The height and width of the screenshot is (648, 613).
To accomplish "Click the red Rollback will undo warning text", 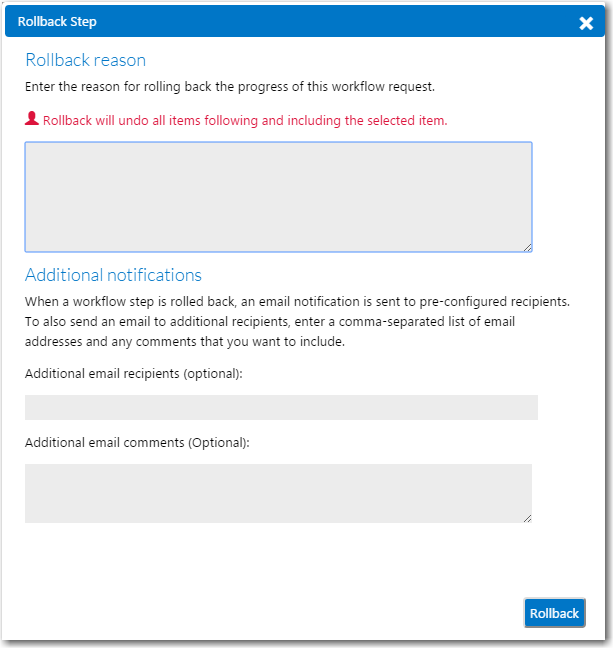I will point(245,121).
